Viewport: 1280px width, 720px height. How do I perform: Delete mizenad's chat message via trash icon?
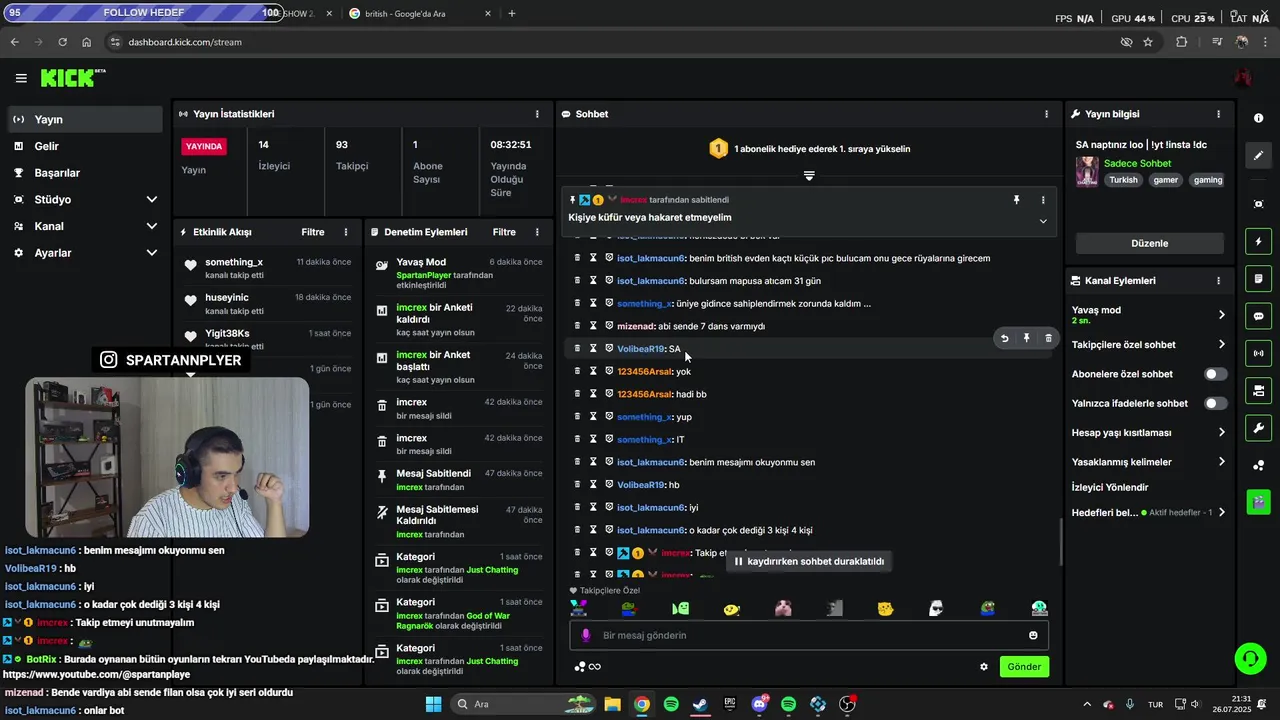(577, 326)
